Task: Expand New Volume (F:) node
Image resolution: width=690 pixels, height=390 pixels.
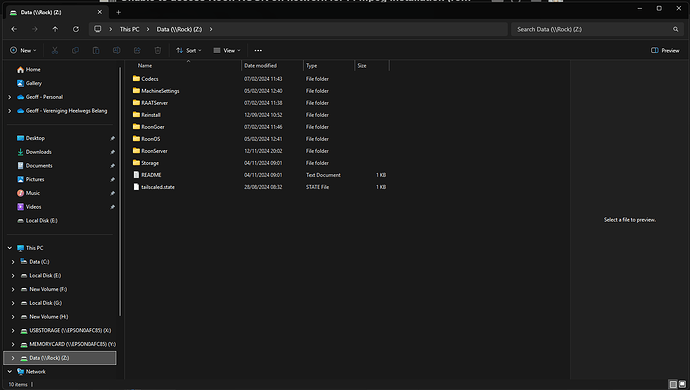Action: pos(13,289)
